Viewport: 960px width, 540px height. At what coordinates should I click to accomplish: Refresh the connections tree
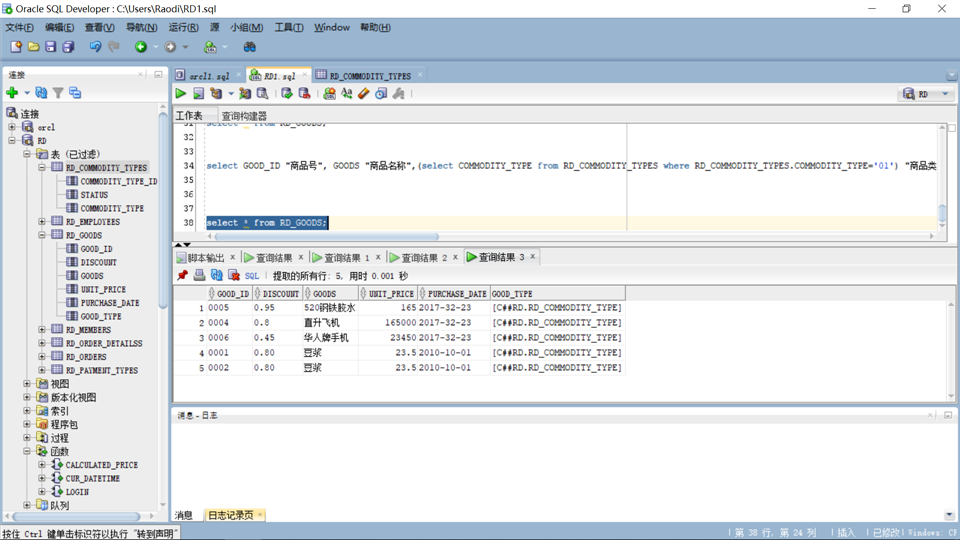(41, 92)
